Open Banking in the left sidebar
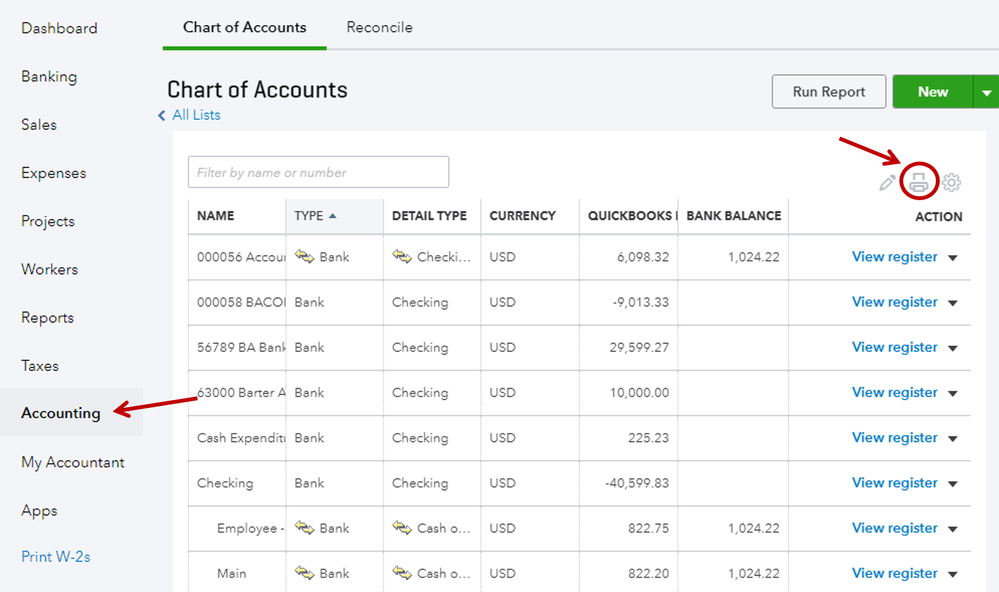Image resolution: width=999 pixels, height=592 pixels. tap(49, 77)
